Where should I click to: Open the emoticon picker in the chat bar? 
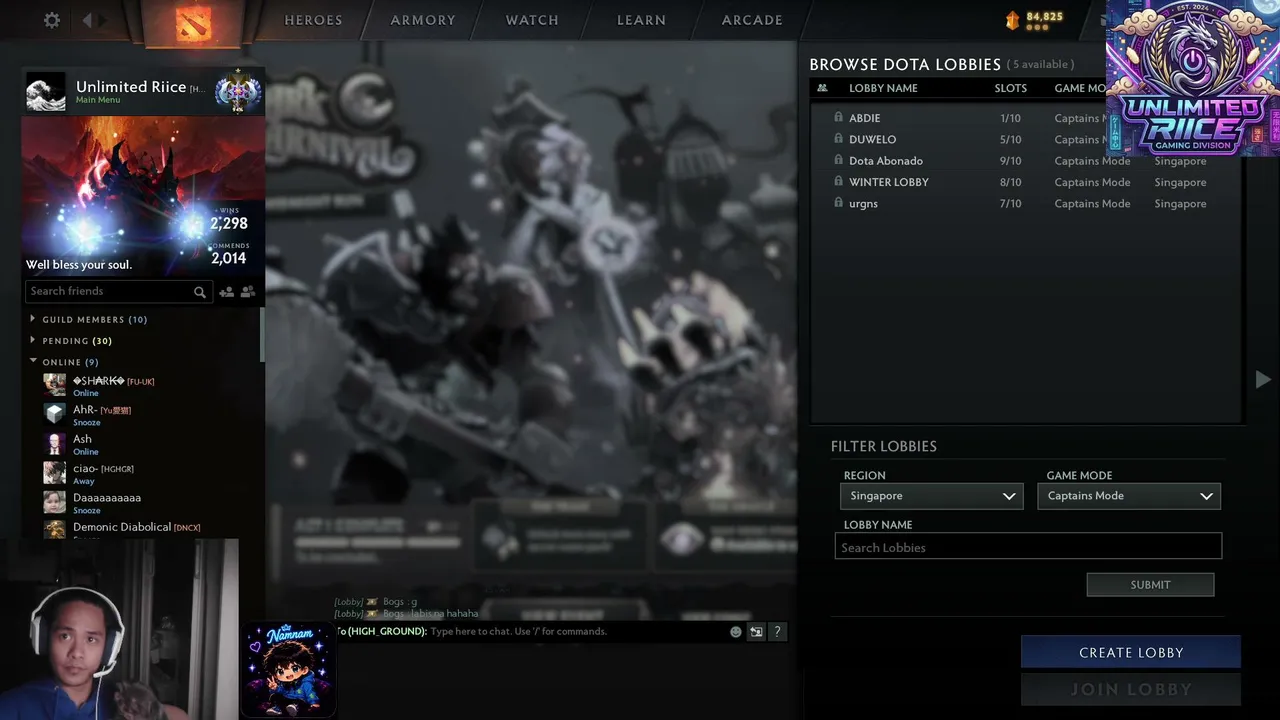coord(736,632)
